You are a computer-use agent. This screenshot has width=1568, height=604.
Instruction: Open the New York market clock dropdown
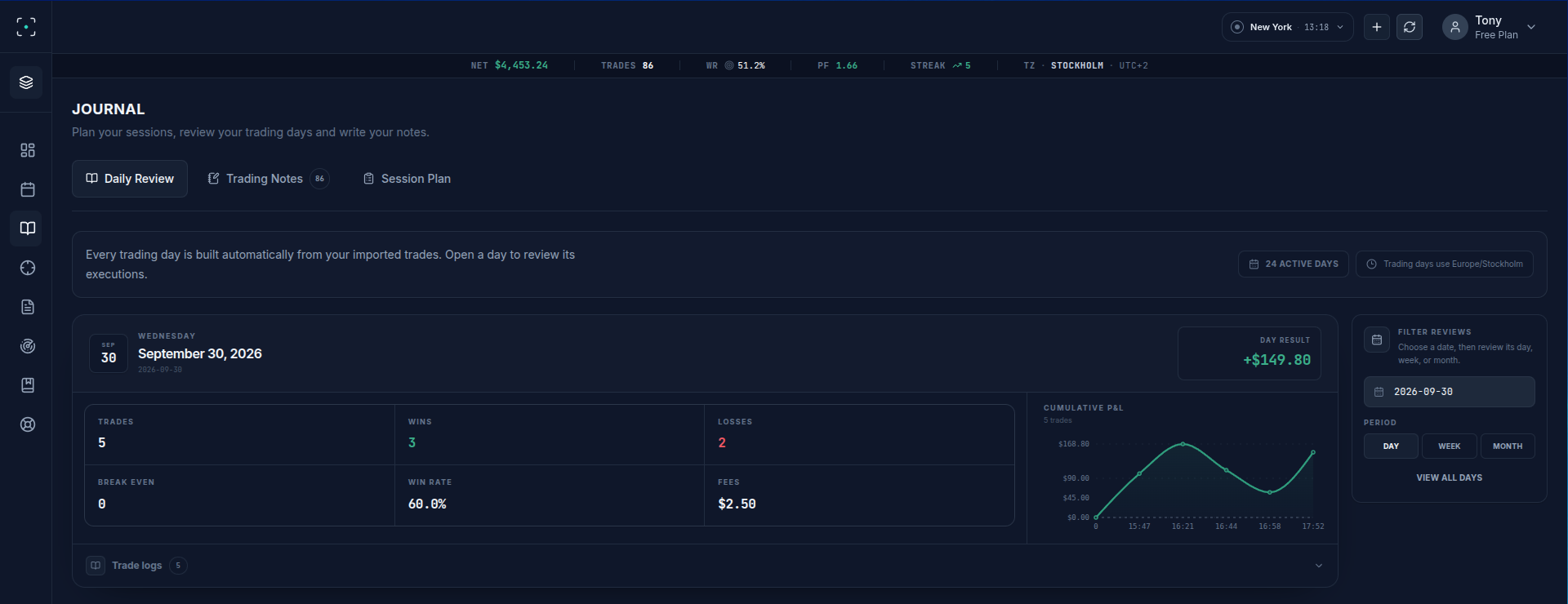pos(1287,27)
